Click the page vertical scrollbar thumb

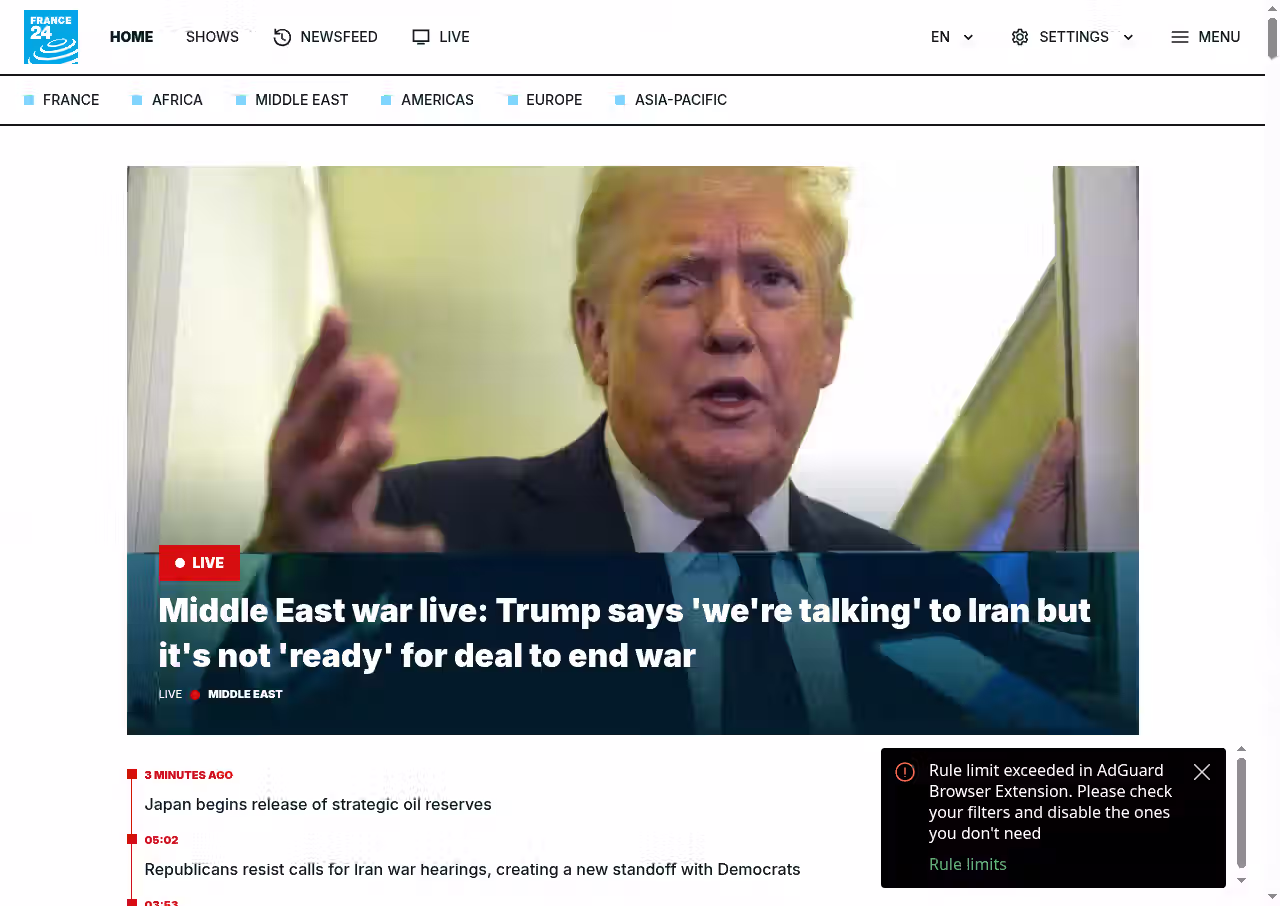pyautogui.click(x=1272, y=38)
